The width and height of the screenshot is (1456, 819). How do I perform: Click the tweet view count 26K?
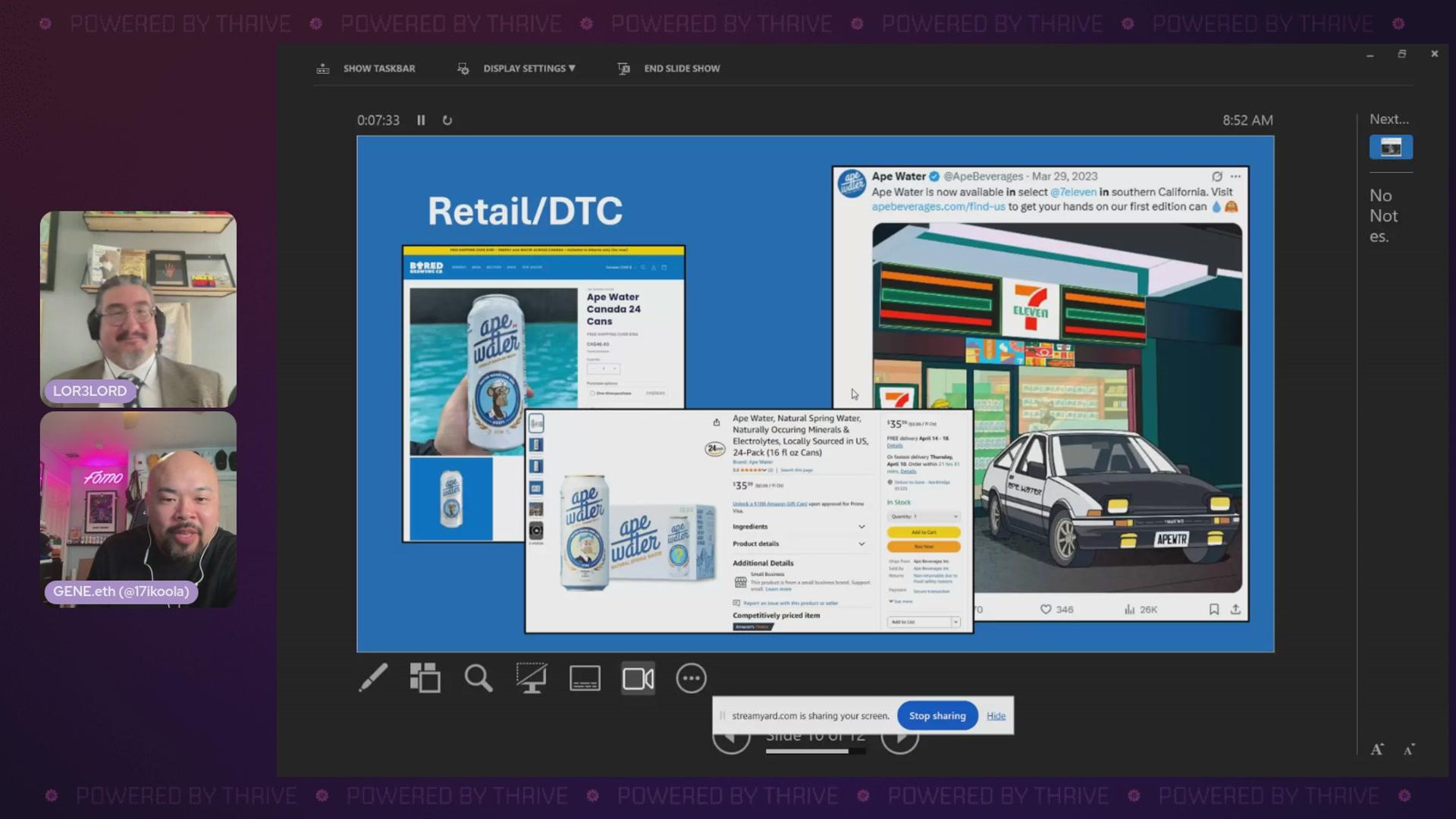click(1141, 609)
